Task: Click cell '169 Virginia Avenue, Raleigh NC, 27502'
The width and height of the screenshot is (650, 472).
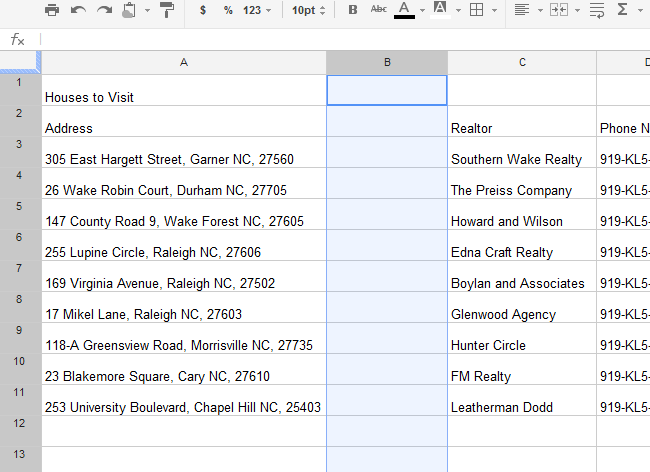Action: [184, 276]
